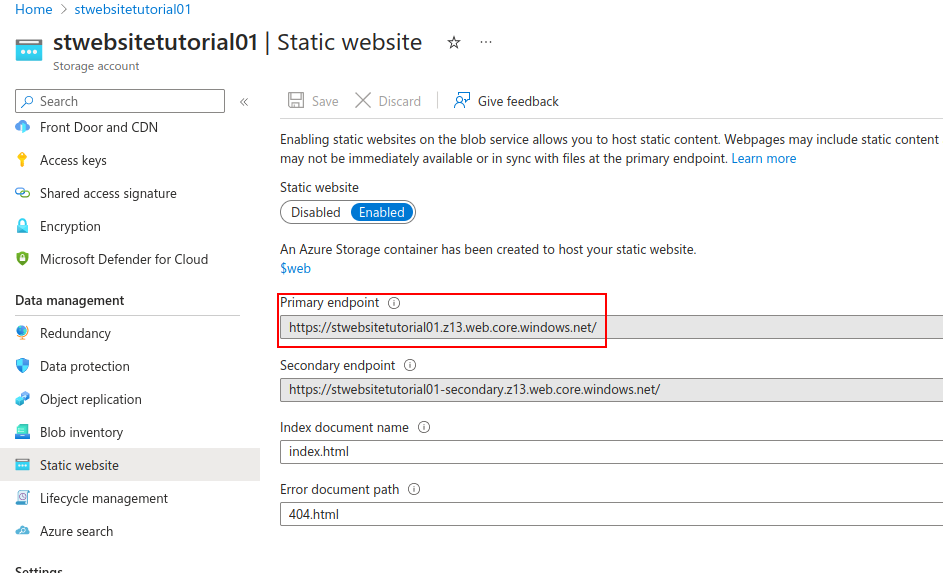The image size is (943, 573).
Task: Open the $web container link
Action: point(295,269)
